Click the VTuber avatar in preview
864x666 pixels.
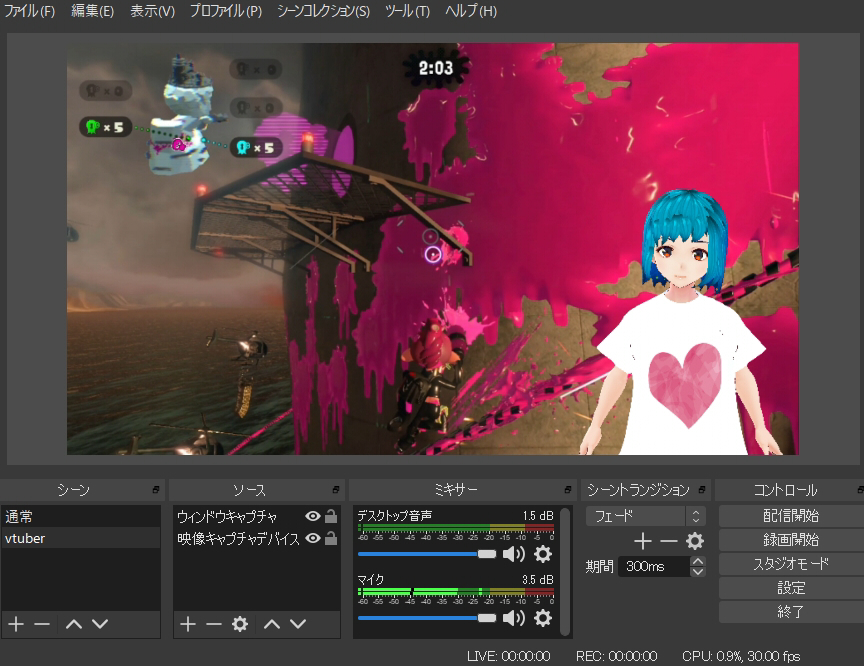tap(683, 322)
